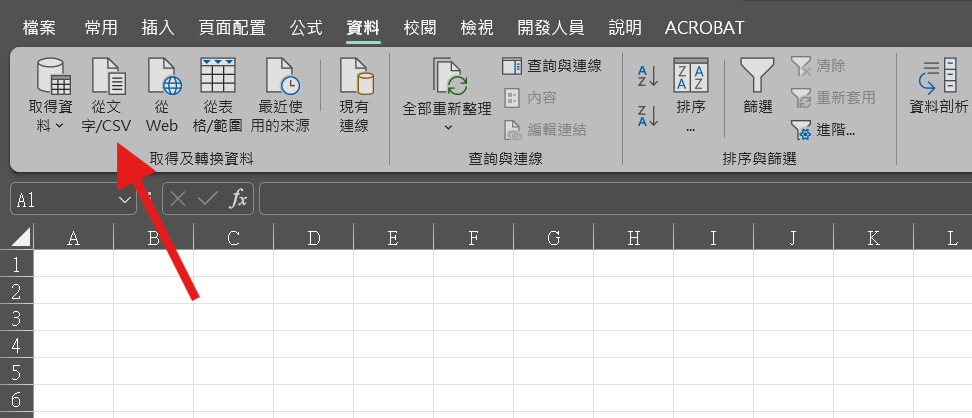This screenshot has height=418, width=972.
Task: Click 進階... advanced filter button
Action: point(824,129)
